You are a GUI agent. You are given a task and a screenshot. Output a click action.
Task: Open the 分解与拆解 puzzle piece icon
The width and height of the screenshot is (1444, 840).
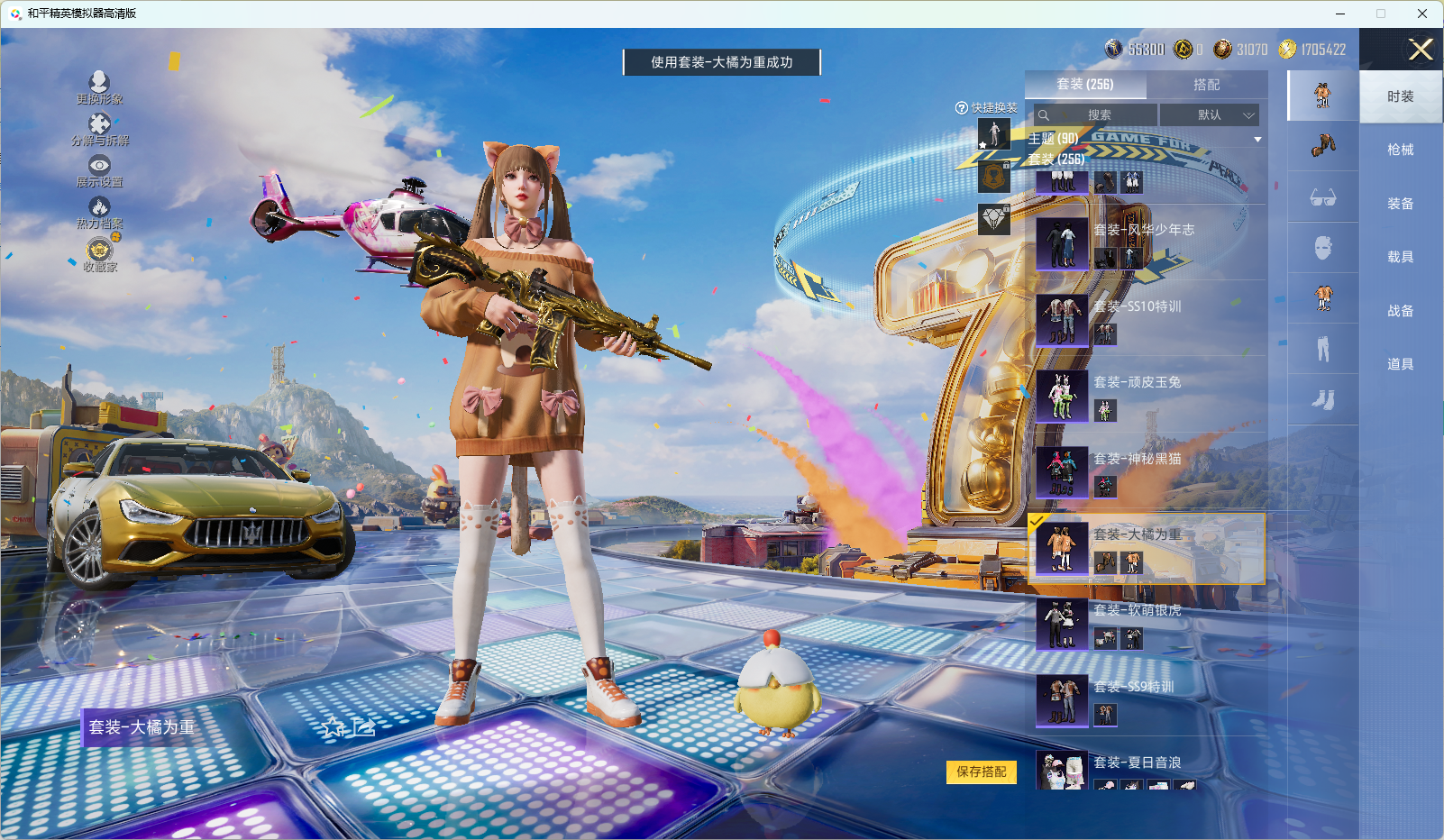point(99,123)
